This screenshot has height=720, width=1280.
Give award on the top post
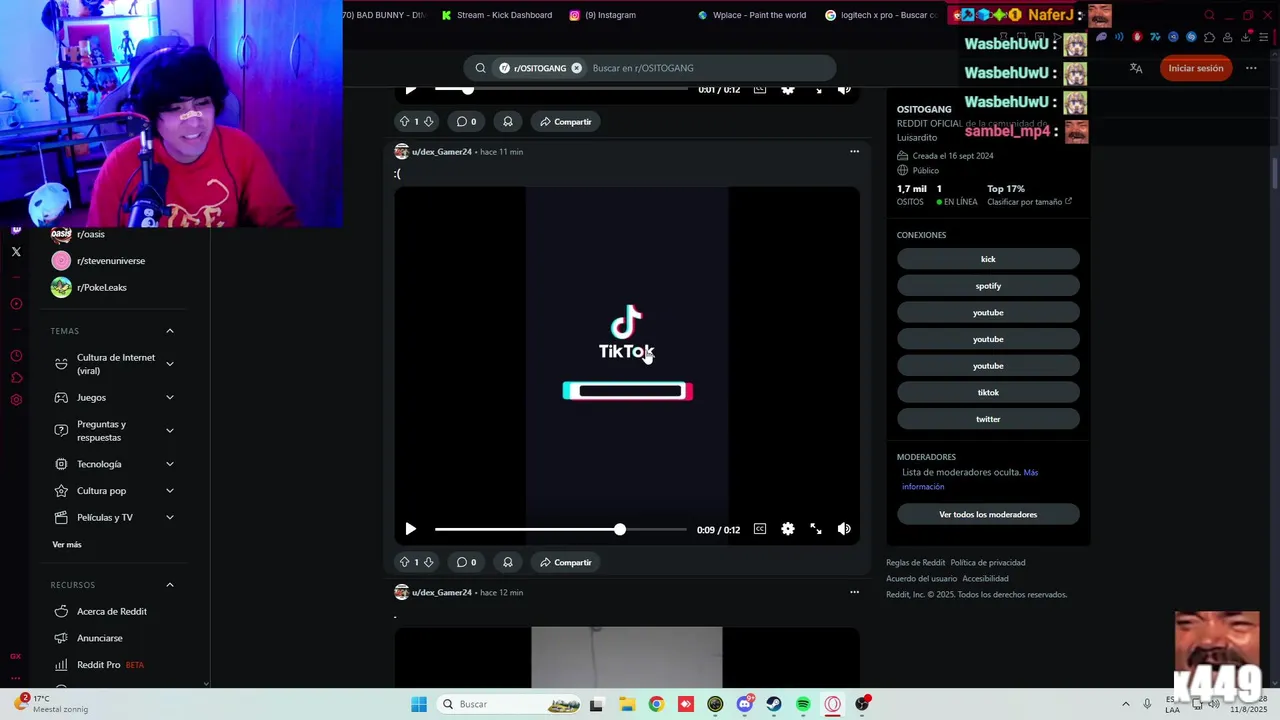[x=508, y=121]
